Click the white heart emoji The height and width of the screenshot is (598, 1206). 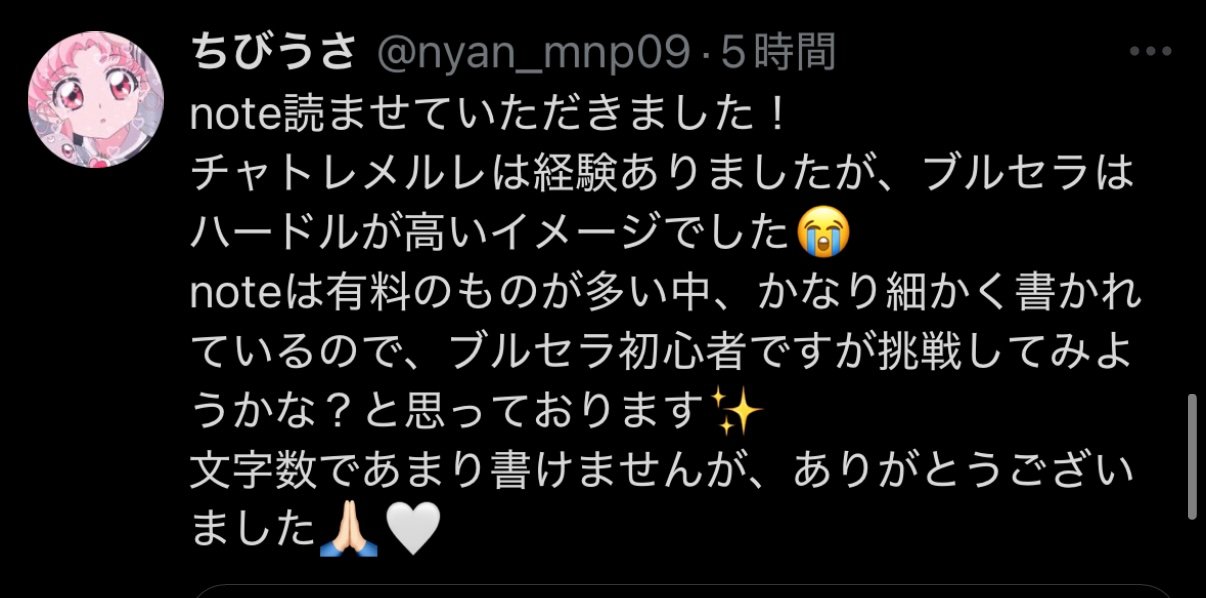[413, 531]
